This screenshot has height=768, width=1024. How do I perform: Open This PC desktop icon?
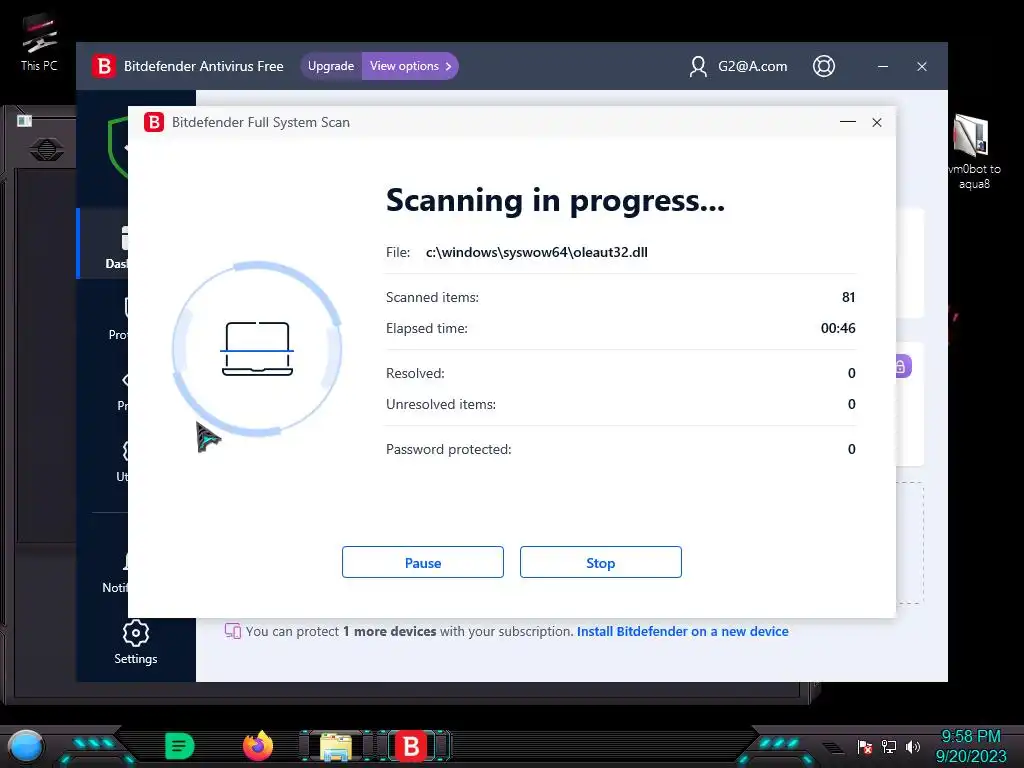tap(39, 42)
